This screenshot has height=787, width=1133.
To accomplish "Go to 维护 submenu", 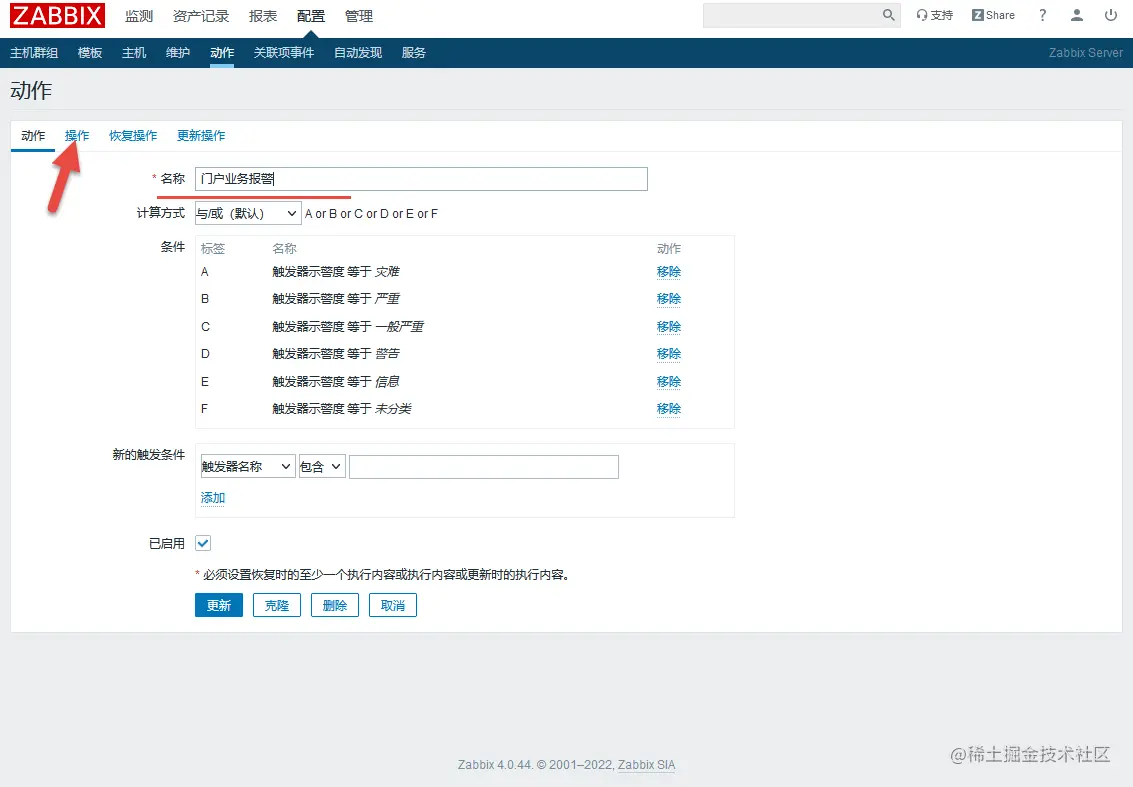I will point(178,53).
